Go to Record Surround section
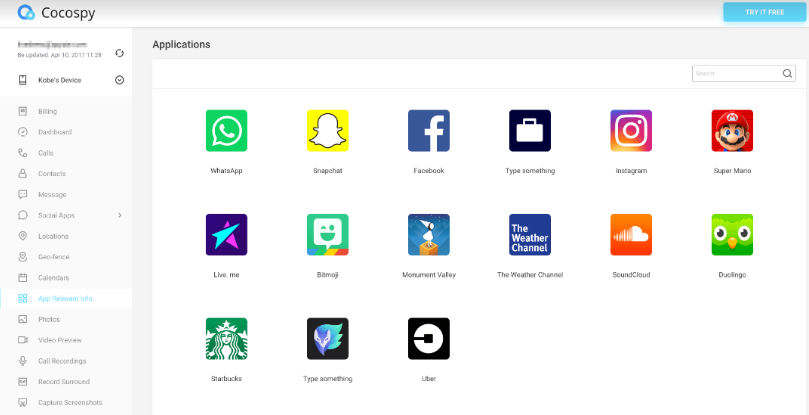809x415 pixels. [66, 381]
